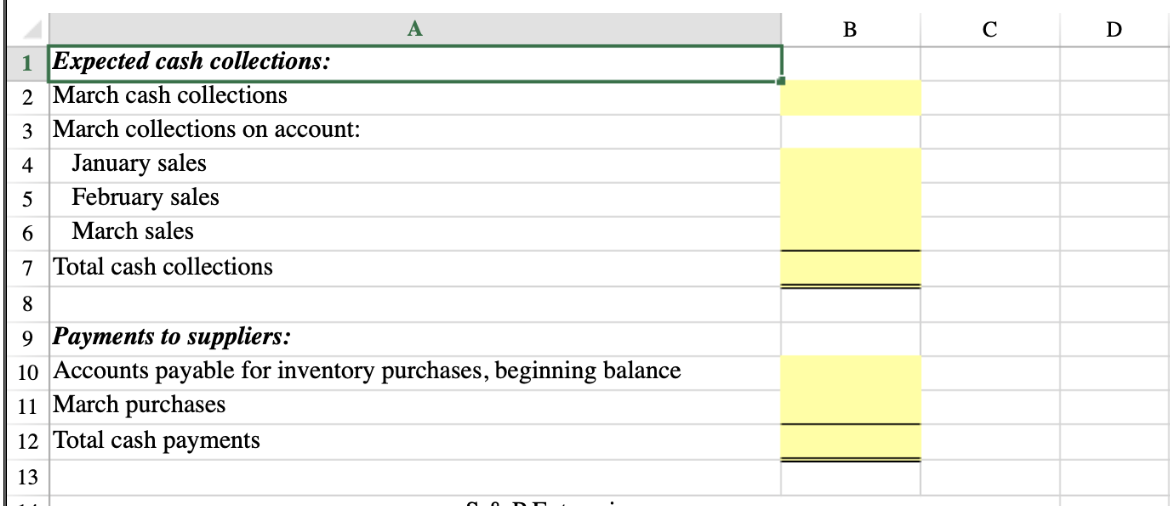Select row 3 header
This screenshot has width=1170, height=506.
[28, 131]
